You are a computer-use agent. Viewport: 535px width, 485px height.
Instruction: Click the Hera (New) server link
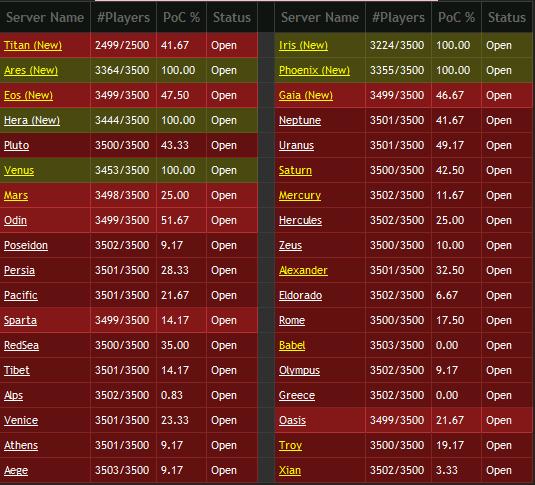tap(32, 120)
